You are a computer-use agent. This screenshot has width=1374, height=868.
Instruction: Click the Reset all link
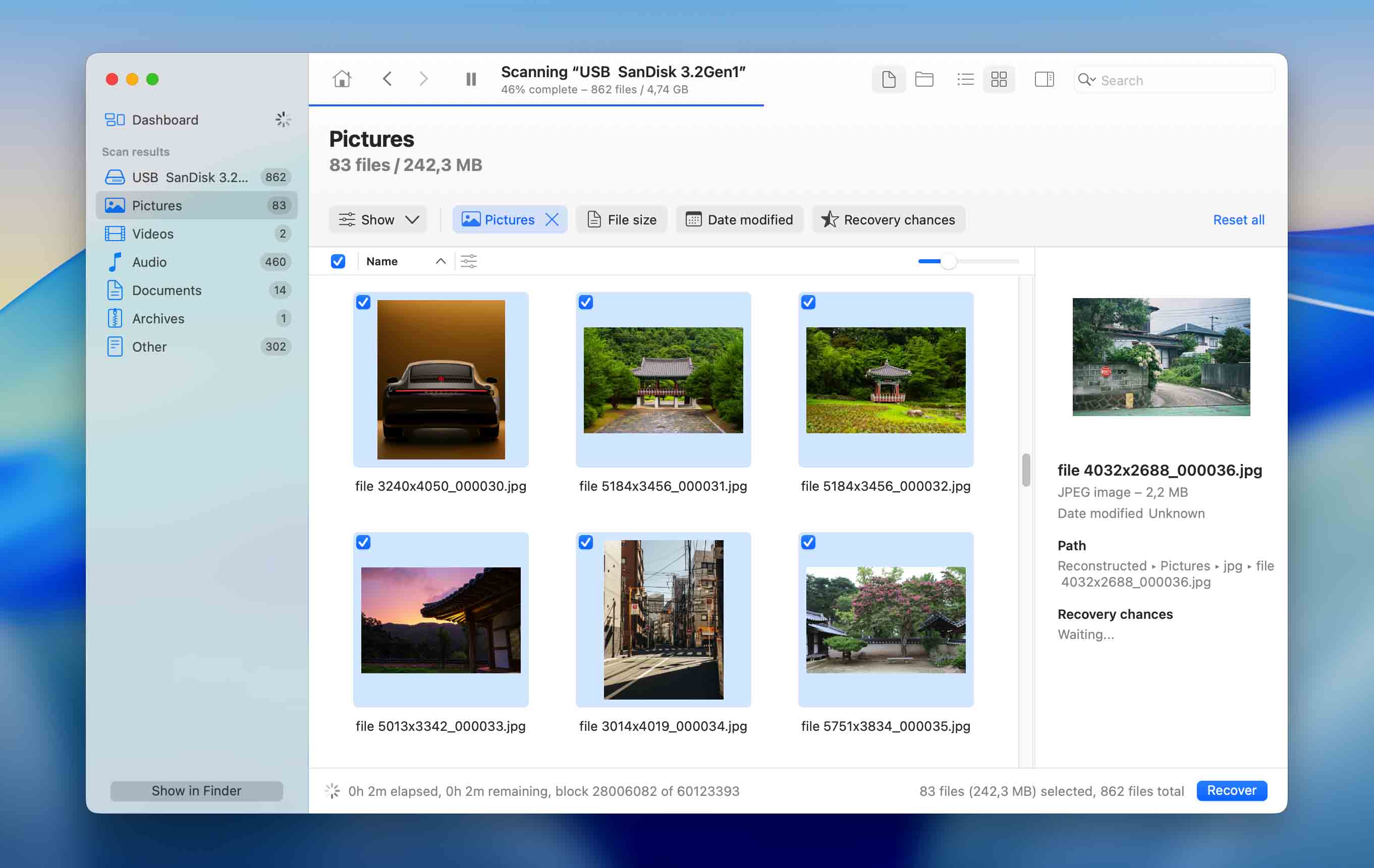tap(1238, 219)
